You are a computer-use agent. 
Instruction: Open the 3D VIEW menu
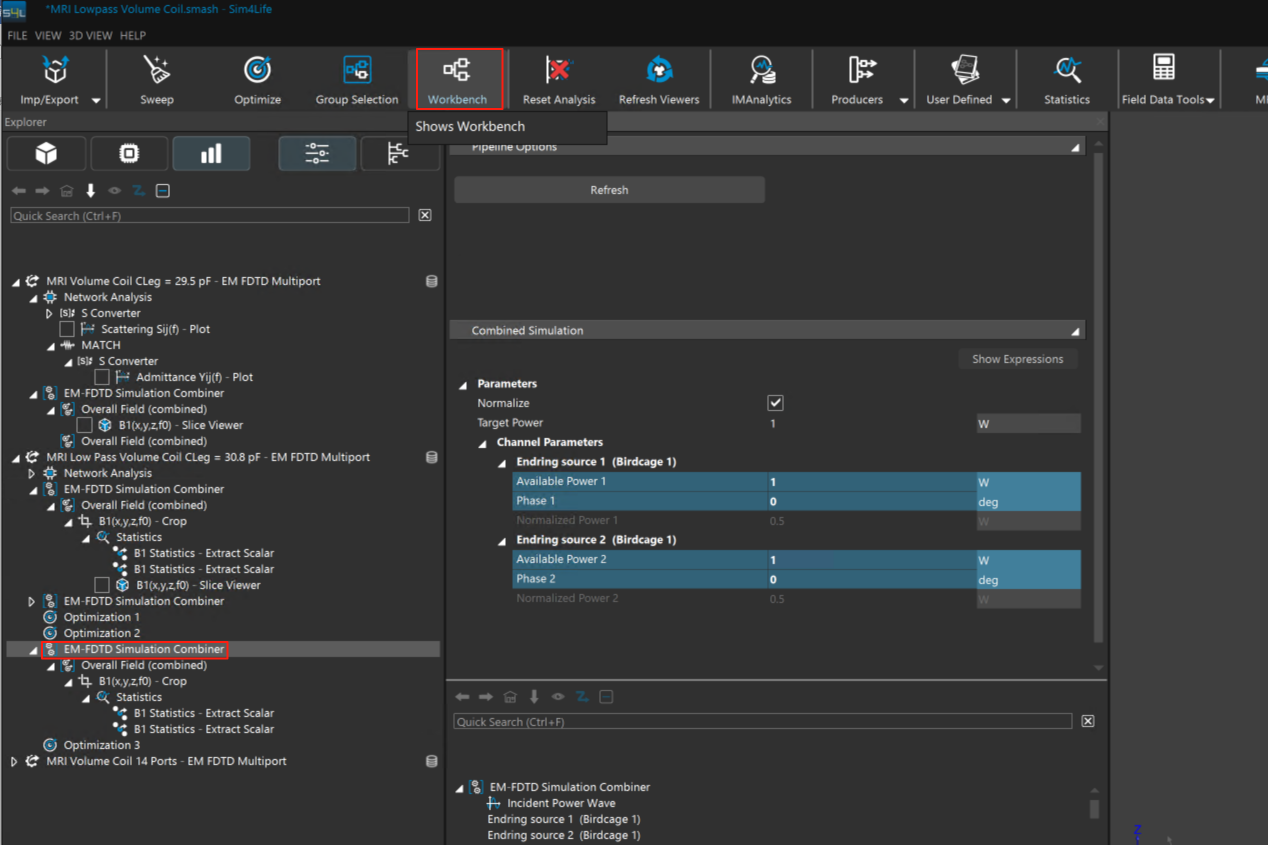point(90,35)
